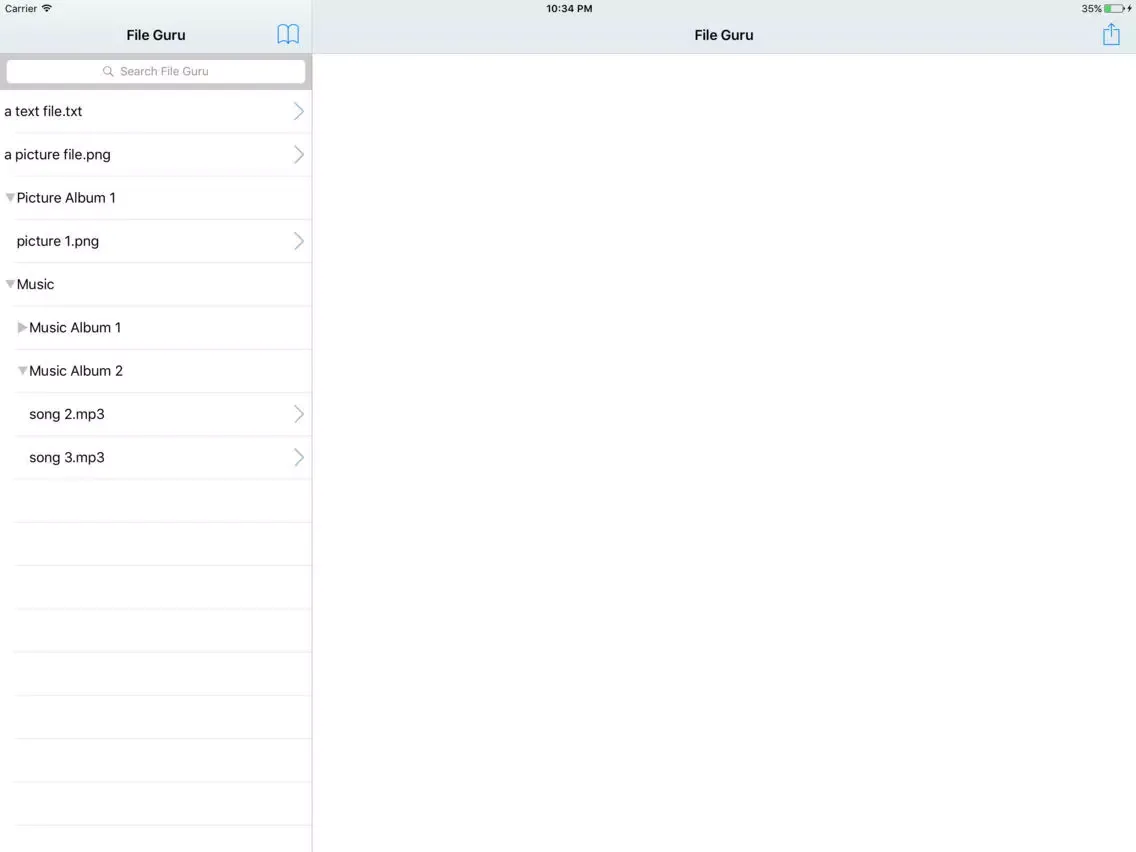Image resolution: width=1136 pixels, height=852 pixels.
Task: Open picture 1.png
Action: (156, 241)
